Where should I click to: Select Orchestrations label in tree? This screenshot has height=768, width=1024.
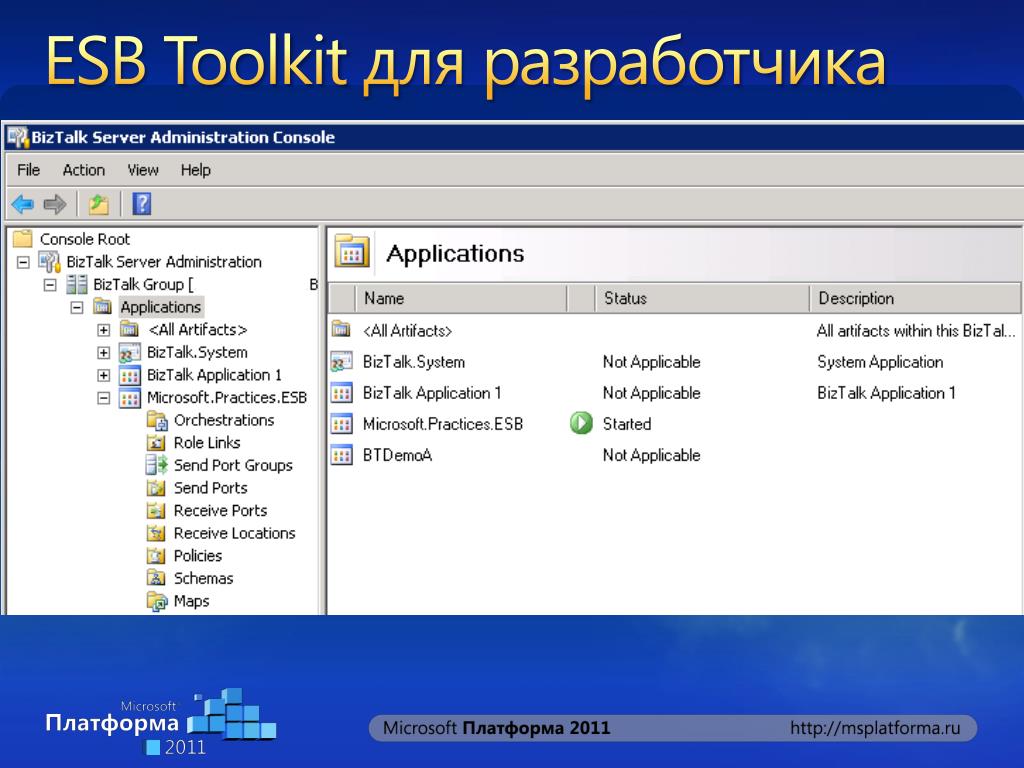point(224,420)
